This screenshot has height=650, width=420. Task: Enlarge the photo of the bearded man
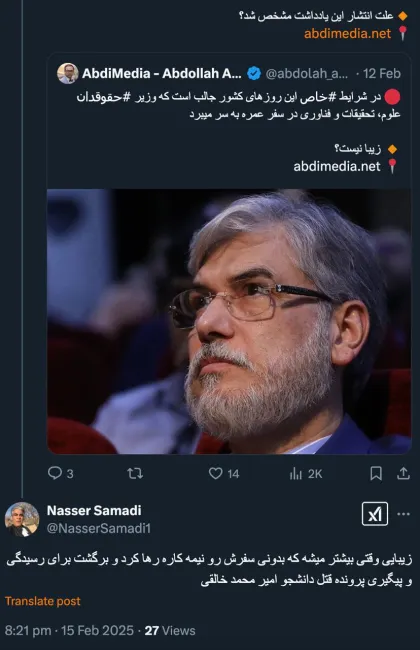pyautogui.click(x=229, y=322)
